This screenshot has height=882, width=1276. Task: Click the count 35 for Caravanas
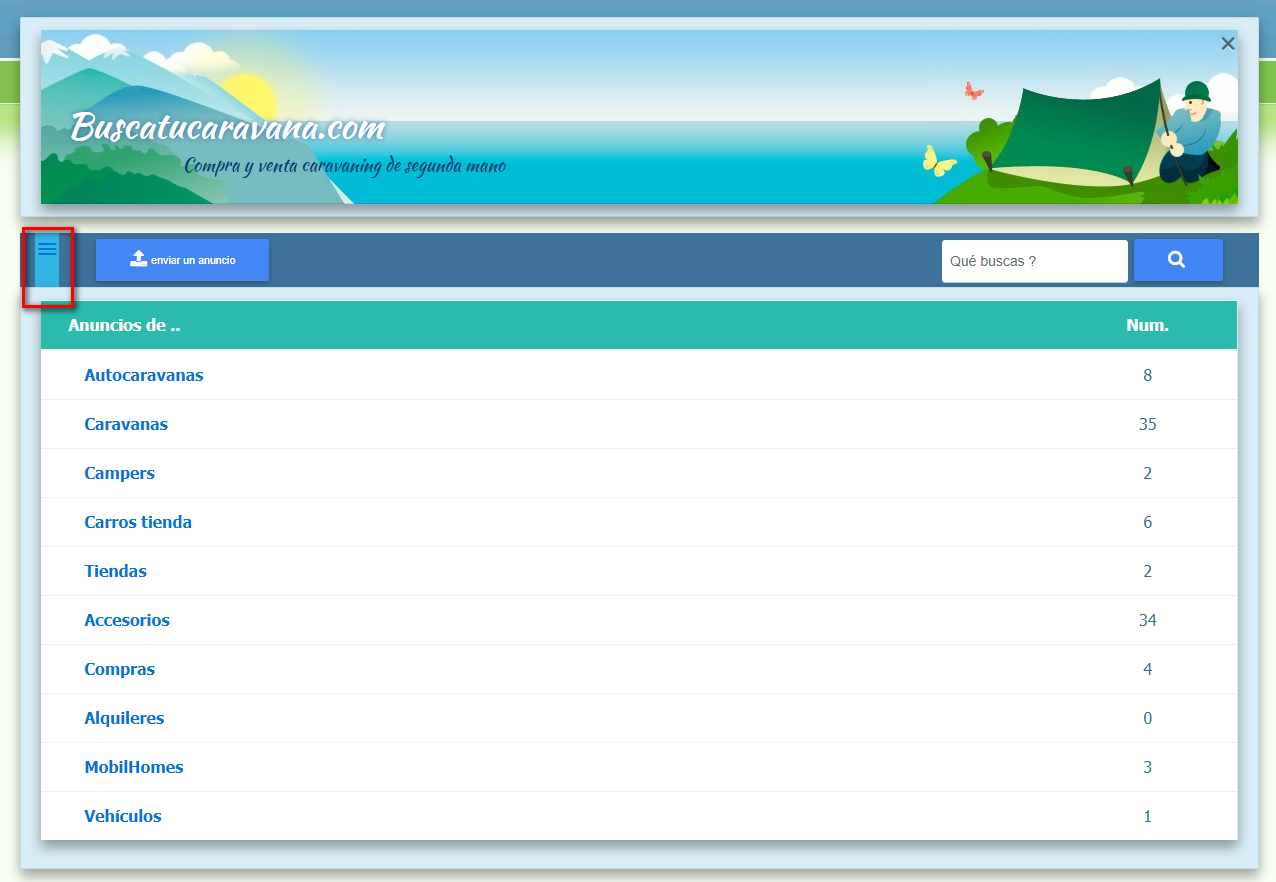pos(1147,424)
